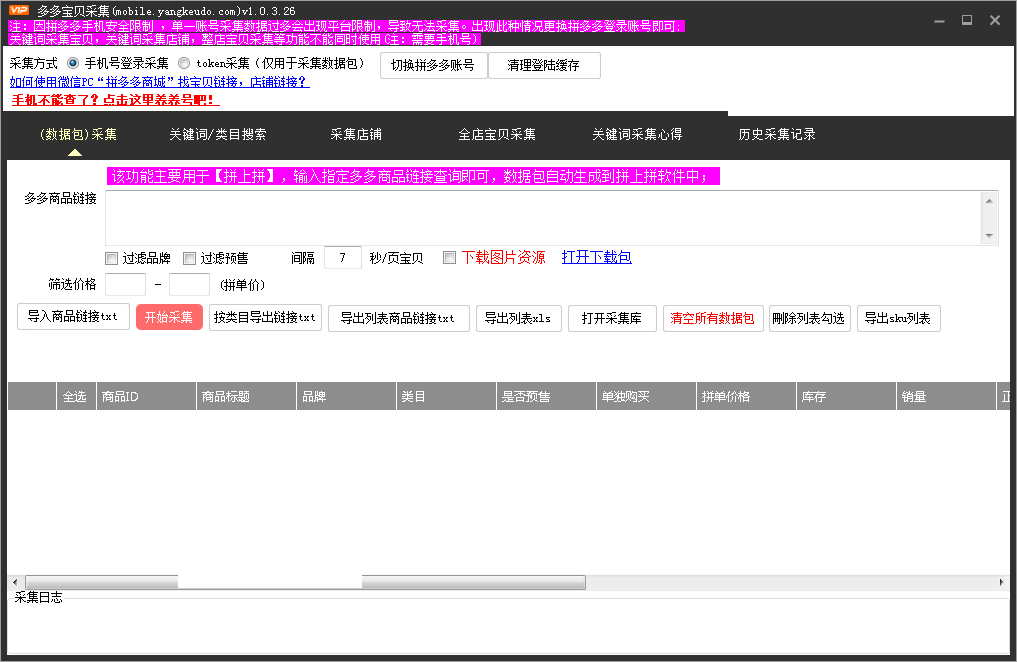Open 采集店铺 tab
Image resolution: width=1017 pixels, height=662 pixels.
coord(356,134)
